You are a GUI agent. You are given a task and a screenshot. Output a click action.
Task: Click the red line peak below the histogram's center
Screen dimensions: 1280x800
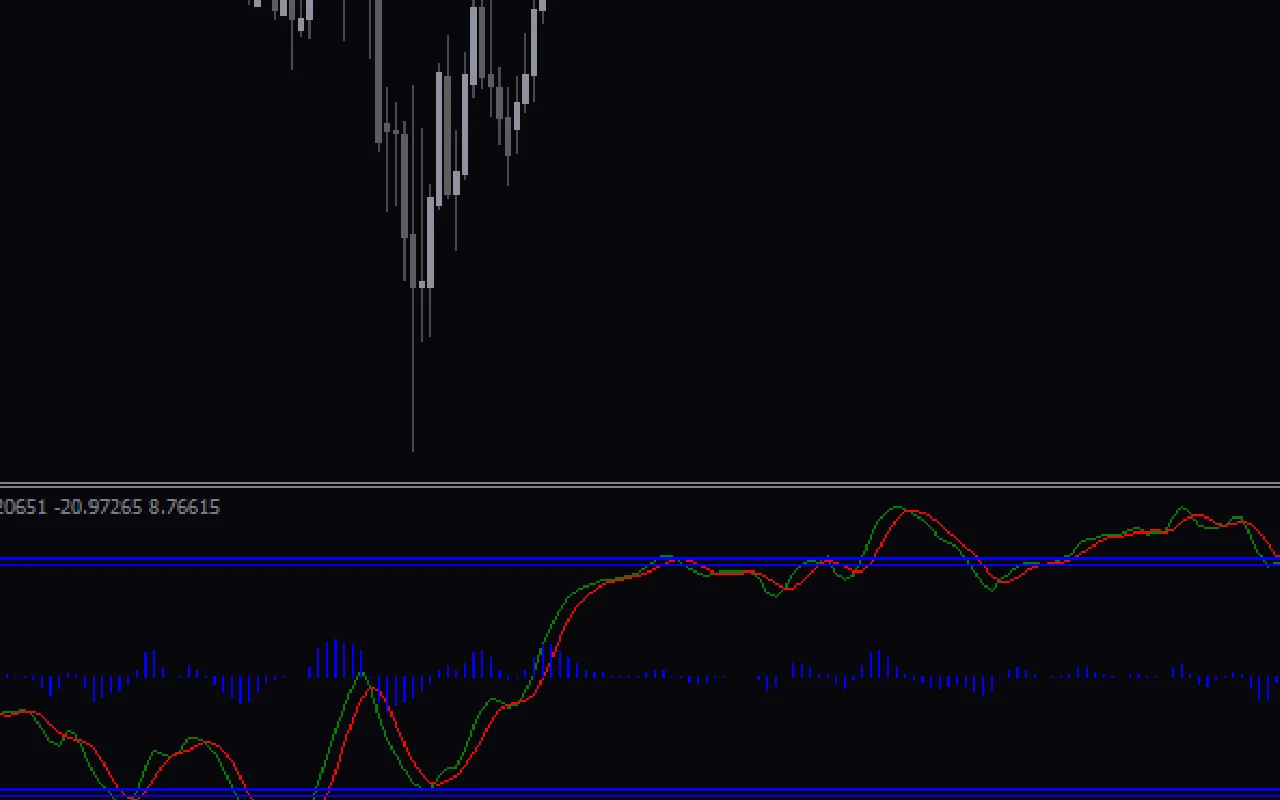[x=372, y=688]
